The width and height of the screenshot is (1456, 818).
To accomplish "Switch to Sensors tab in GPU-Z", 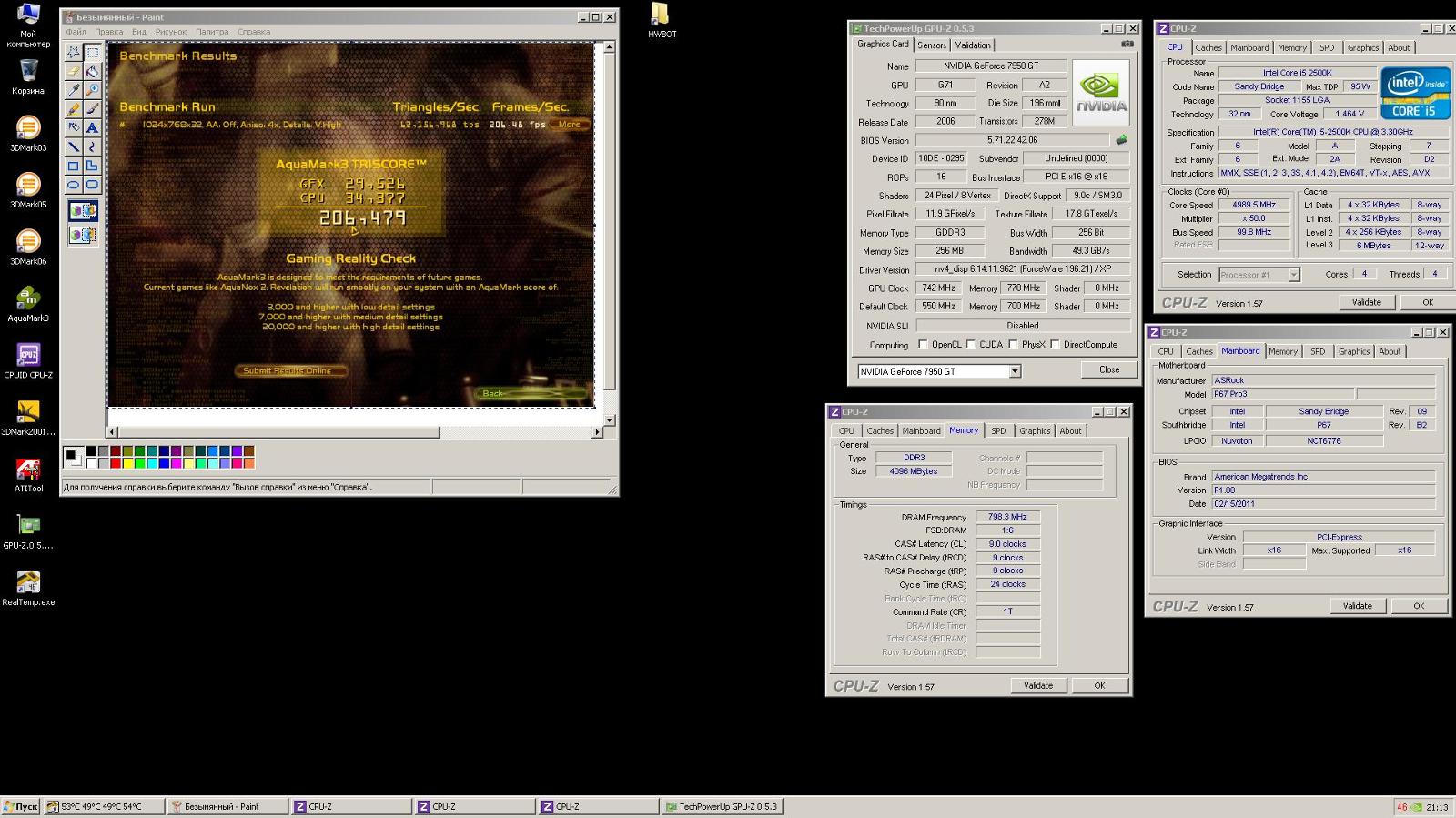I will pyautogui.click(x=932, y=45).
